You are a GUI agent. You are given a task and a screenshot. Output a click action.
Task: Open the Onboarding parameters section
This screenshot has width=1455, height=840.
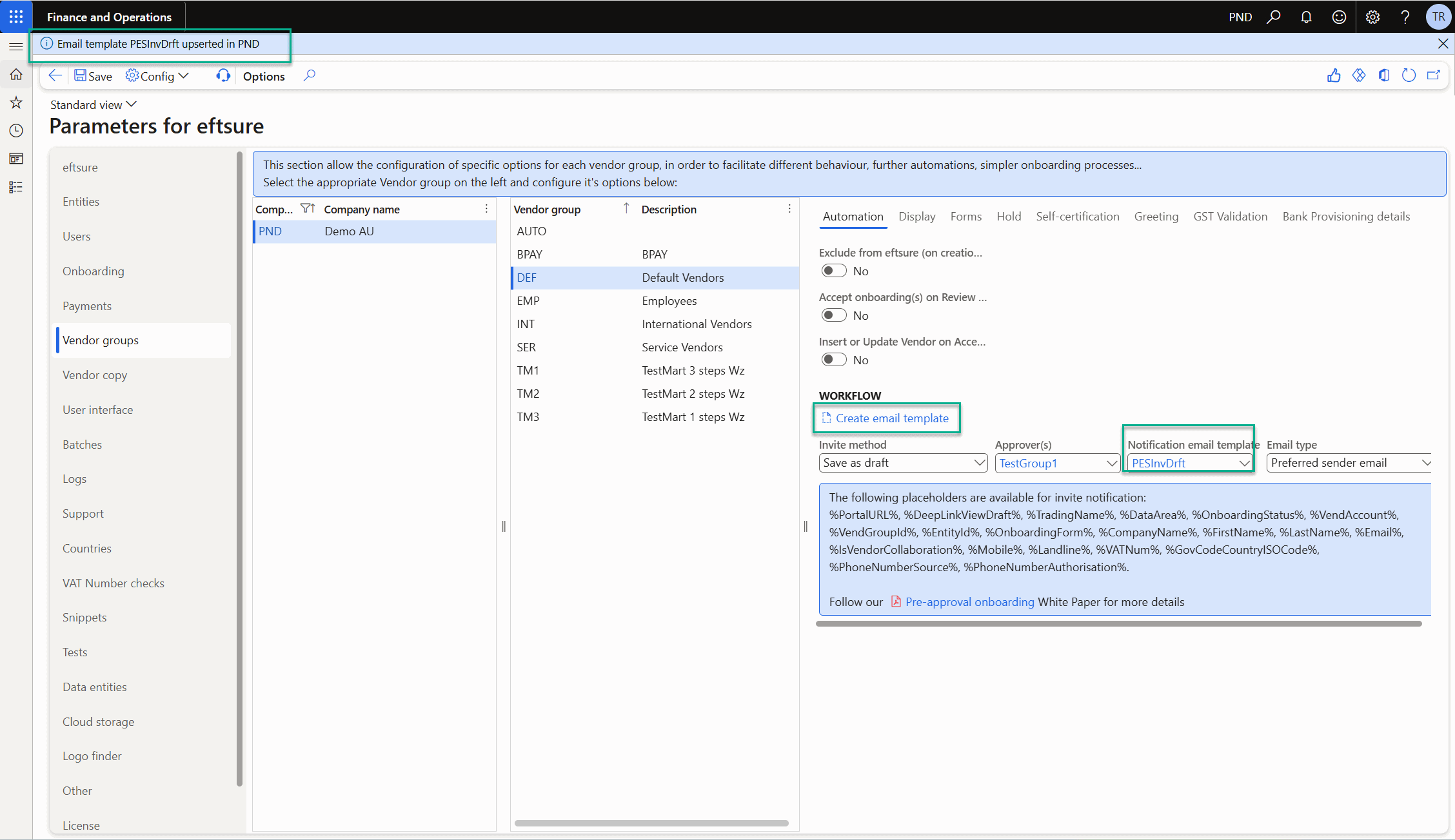(x=94, y=271)
